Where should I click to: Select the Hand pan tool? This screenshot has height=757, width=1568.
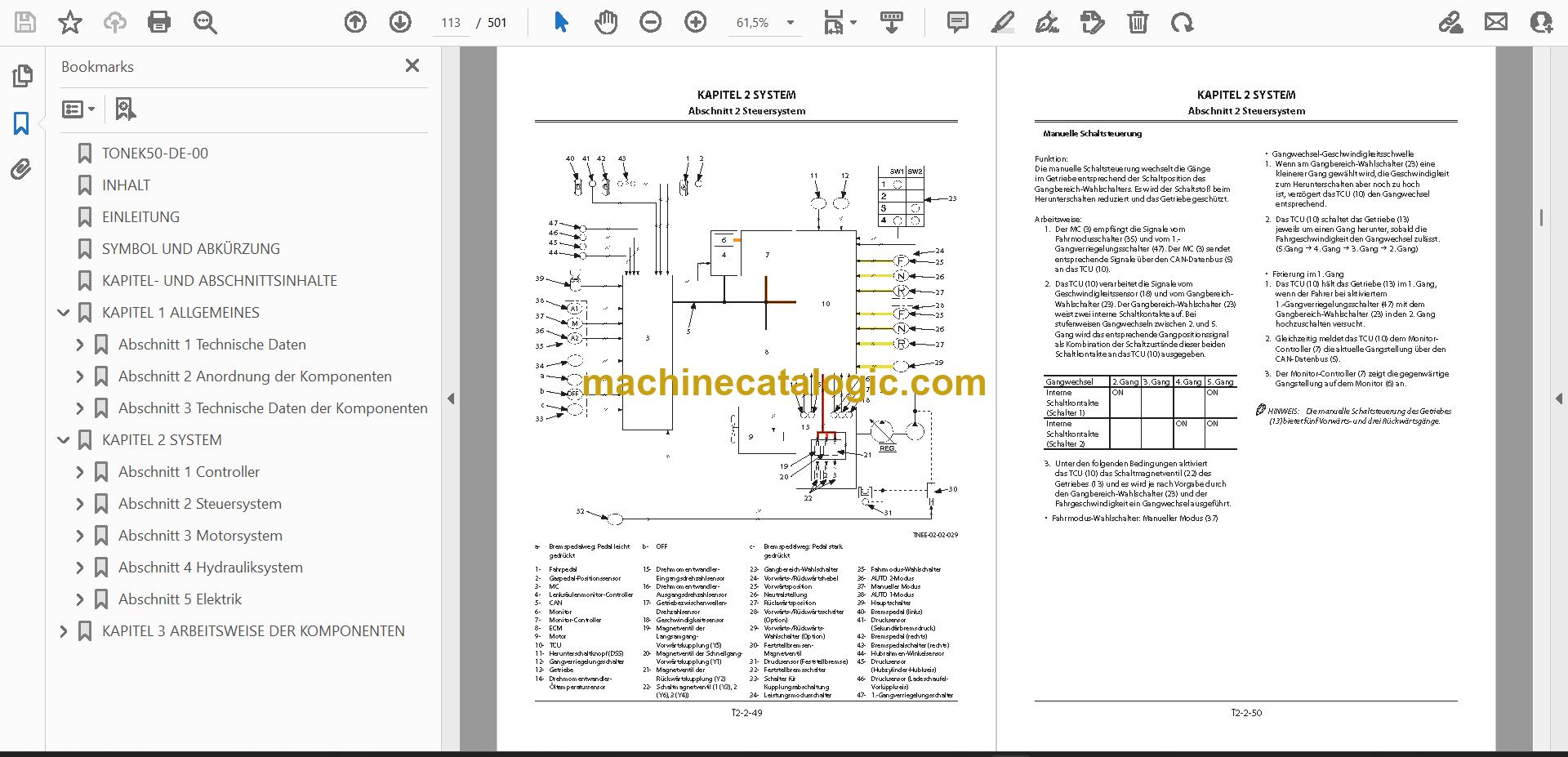tap(605, 22)
